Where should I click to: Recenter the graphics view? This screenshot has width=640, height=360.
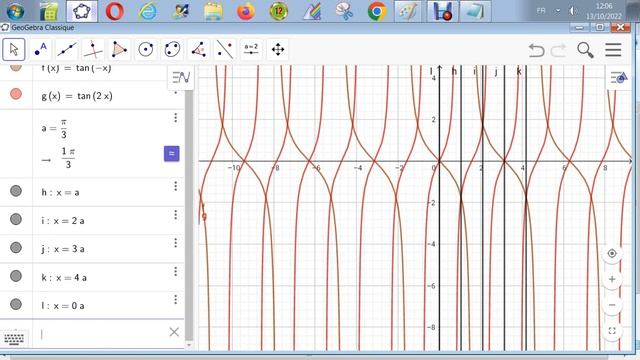(x=611, y=253)
